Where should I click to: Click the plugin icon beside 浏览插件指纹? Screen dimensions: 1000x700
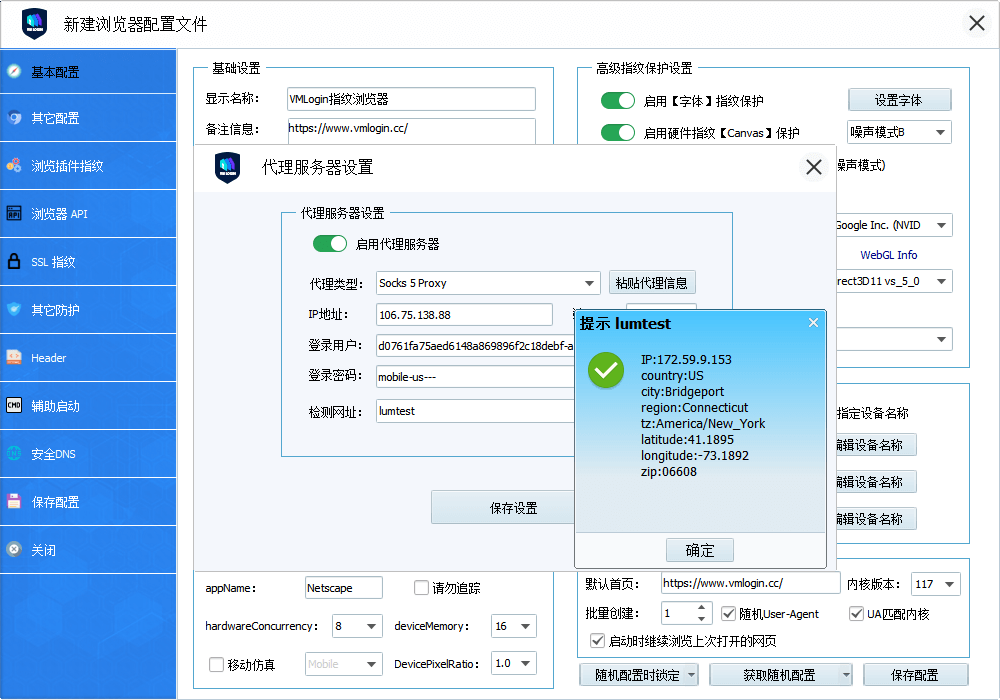pyautogui.click(x=14, y=166)
